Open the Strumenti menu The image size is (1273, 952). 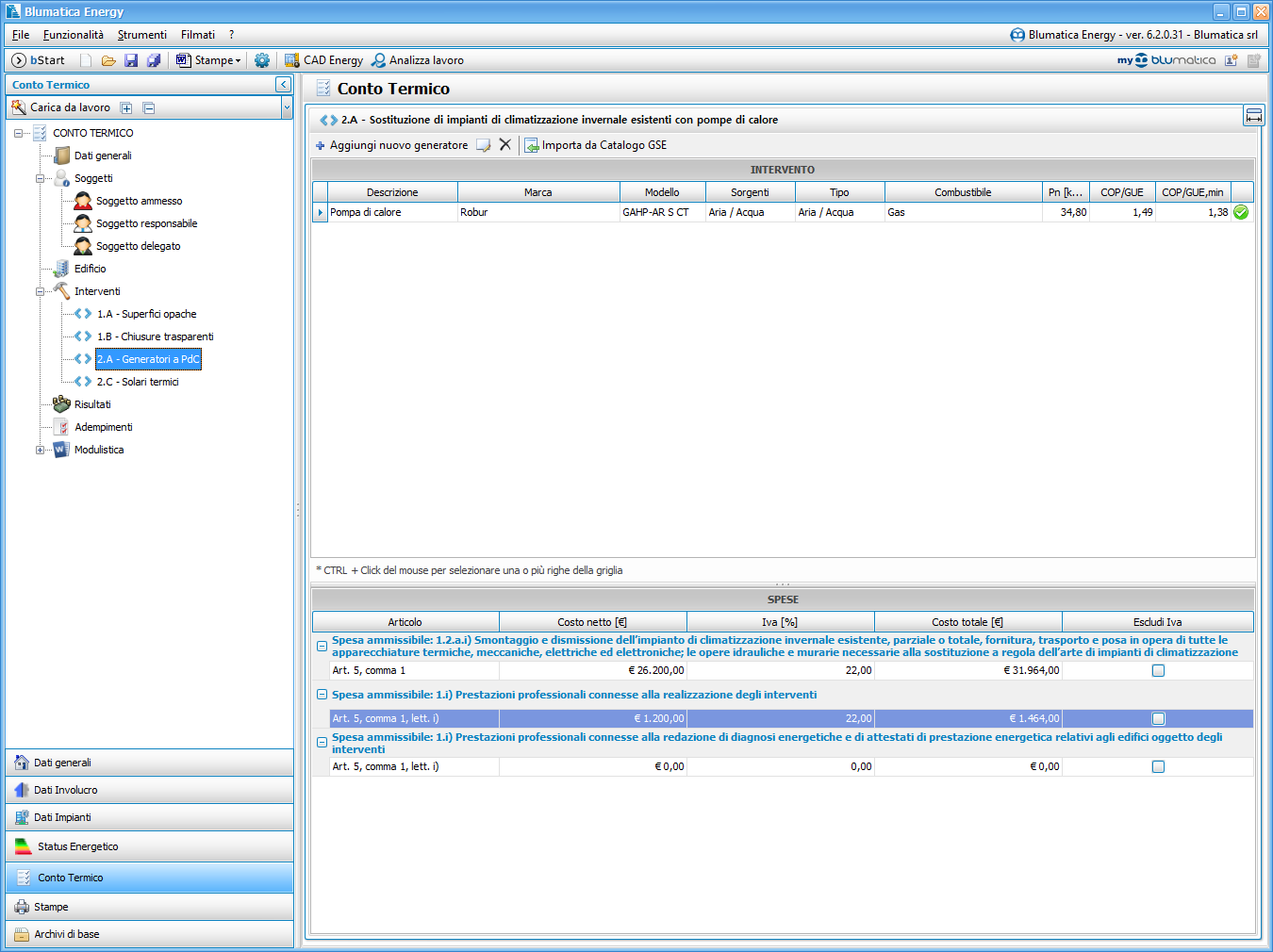click(x=142, y=35)
